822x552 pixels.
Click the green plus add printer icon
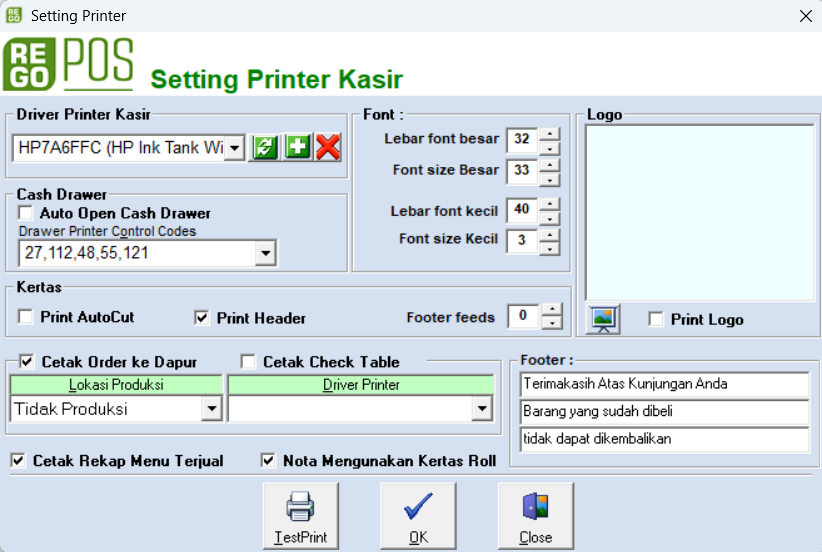click(297, 148)
